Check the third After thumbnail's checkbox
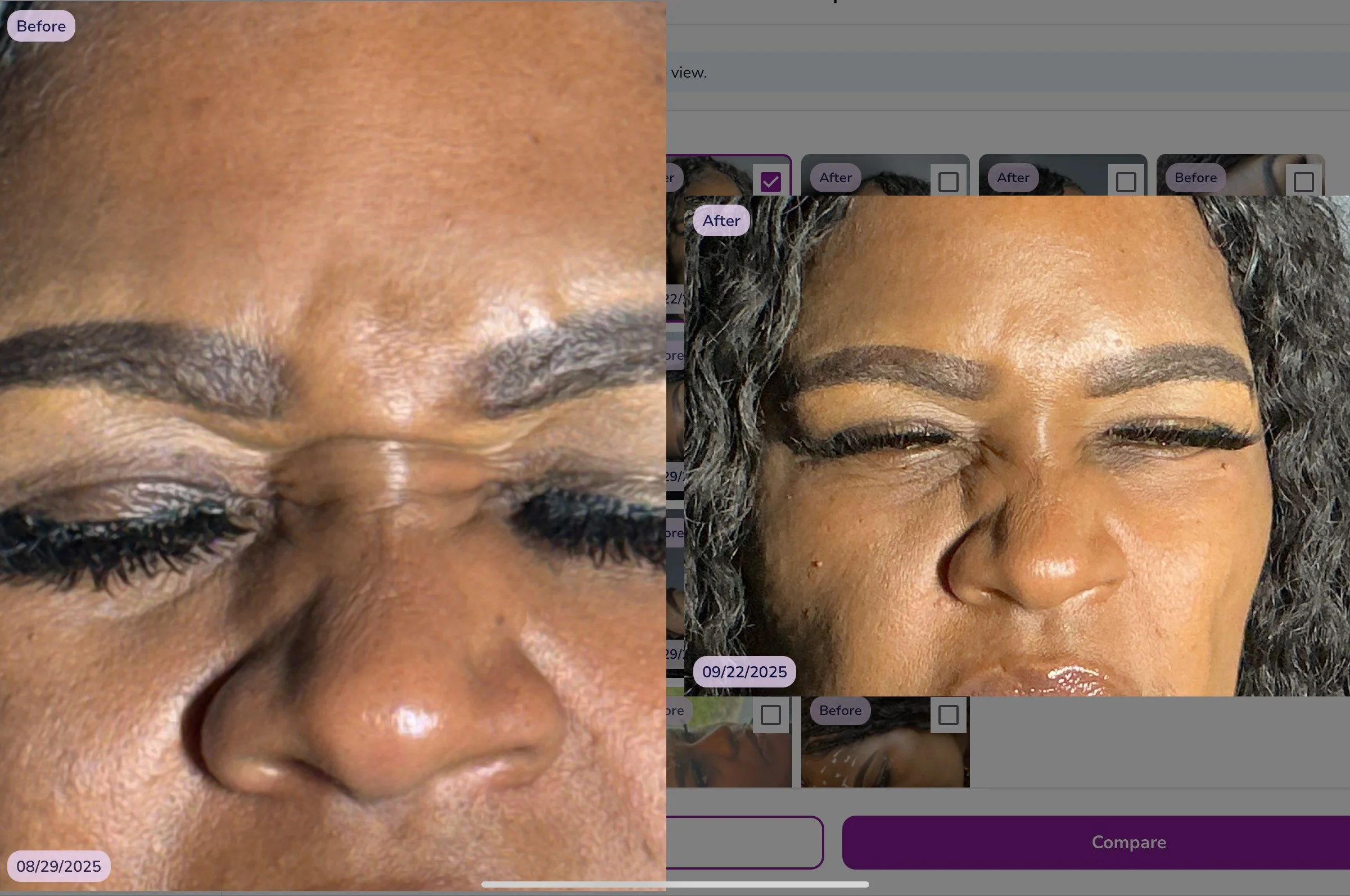1350x896 pixels. pyautogui.click(x=1126, y=182)
